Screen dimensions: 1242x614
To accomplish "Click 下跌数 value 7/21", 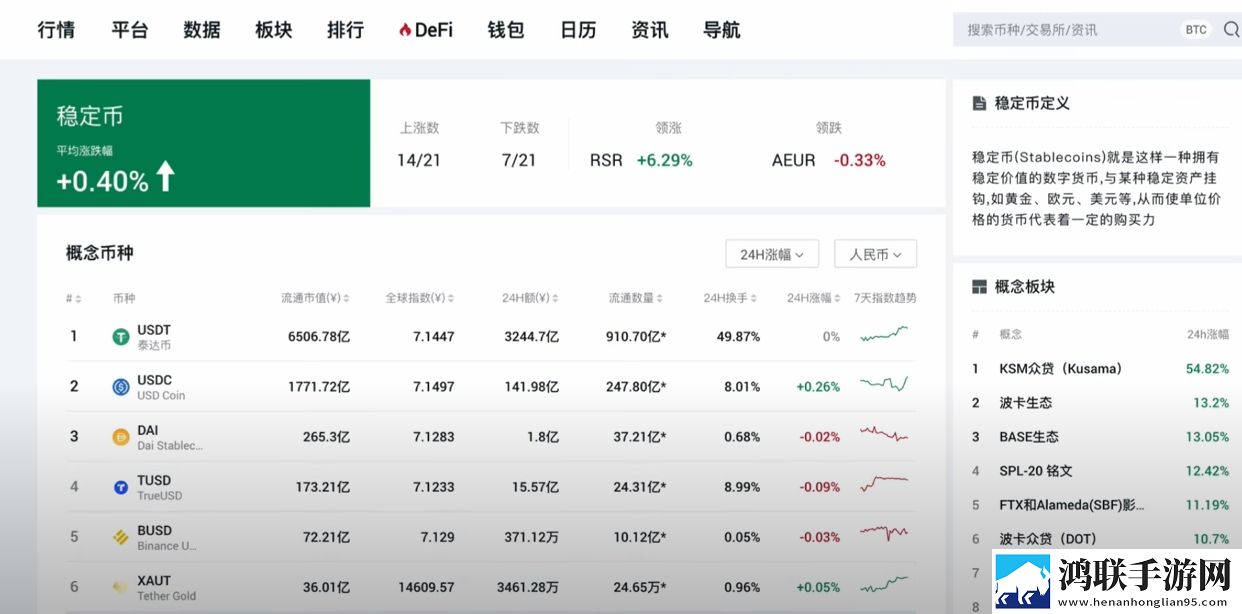I will coord(519,160).
